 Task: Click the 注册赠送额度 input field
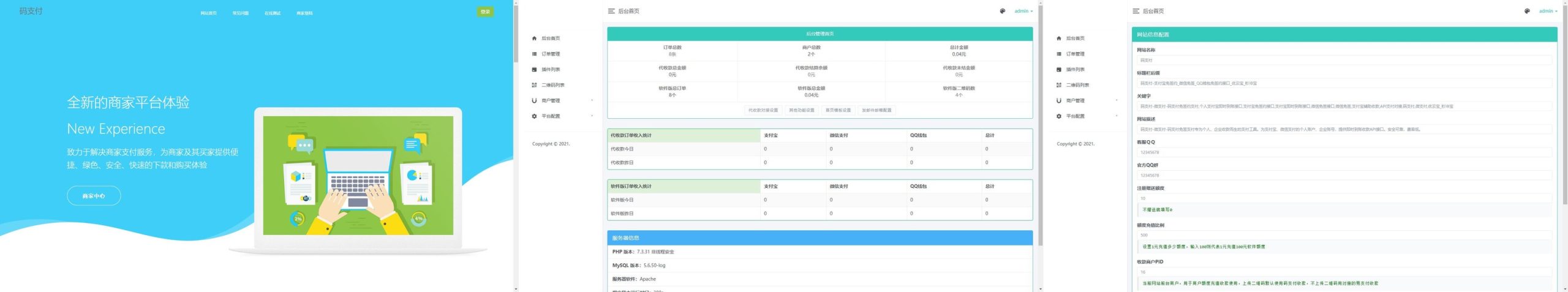click(x=1344, y=198)
